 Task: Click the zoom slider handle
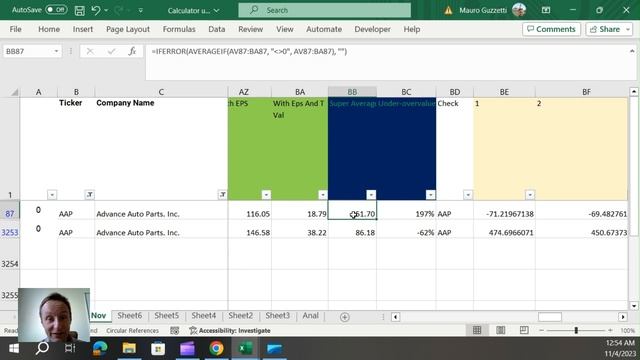pos(576,330)
